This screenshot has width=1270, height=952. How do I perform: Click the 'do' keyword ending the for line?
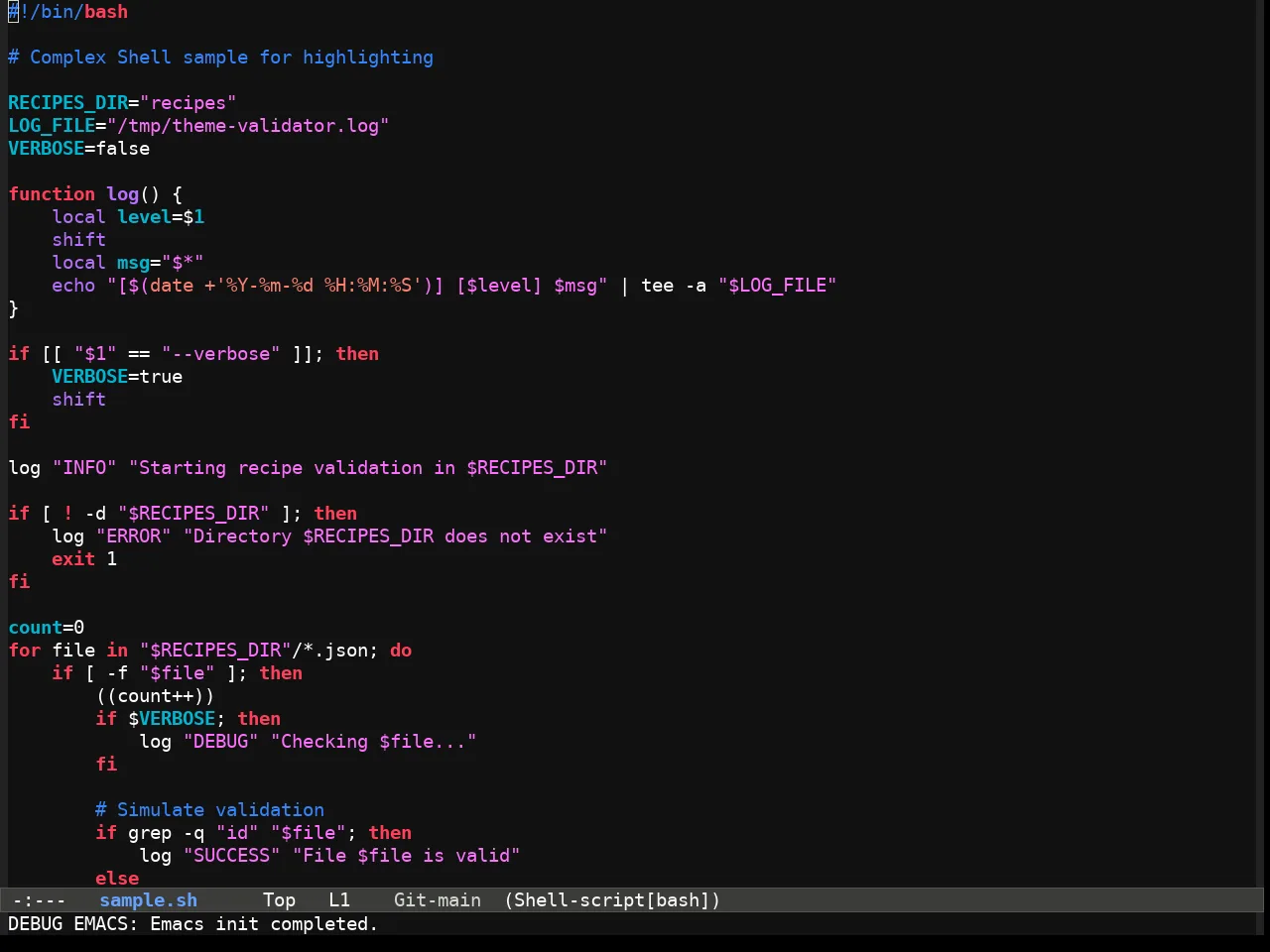[x=401, y=651]
